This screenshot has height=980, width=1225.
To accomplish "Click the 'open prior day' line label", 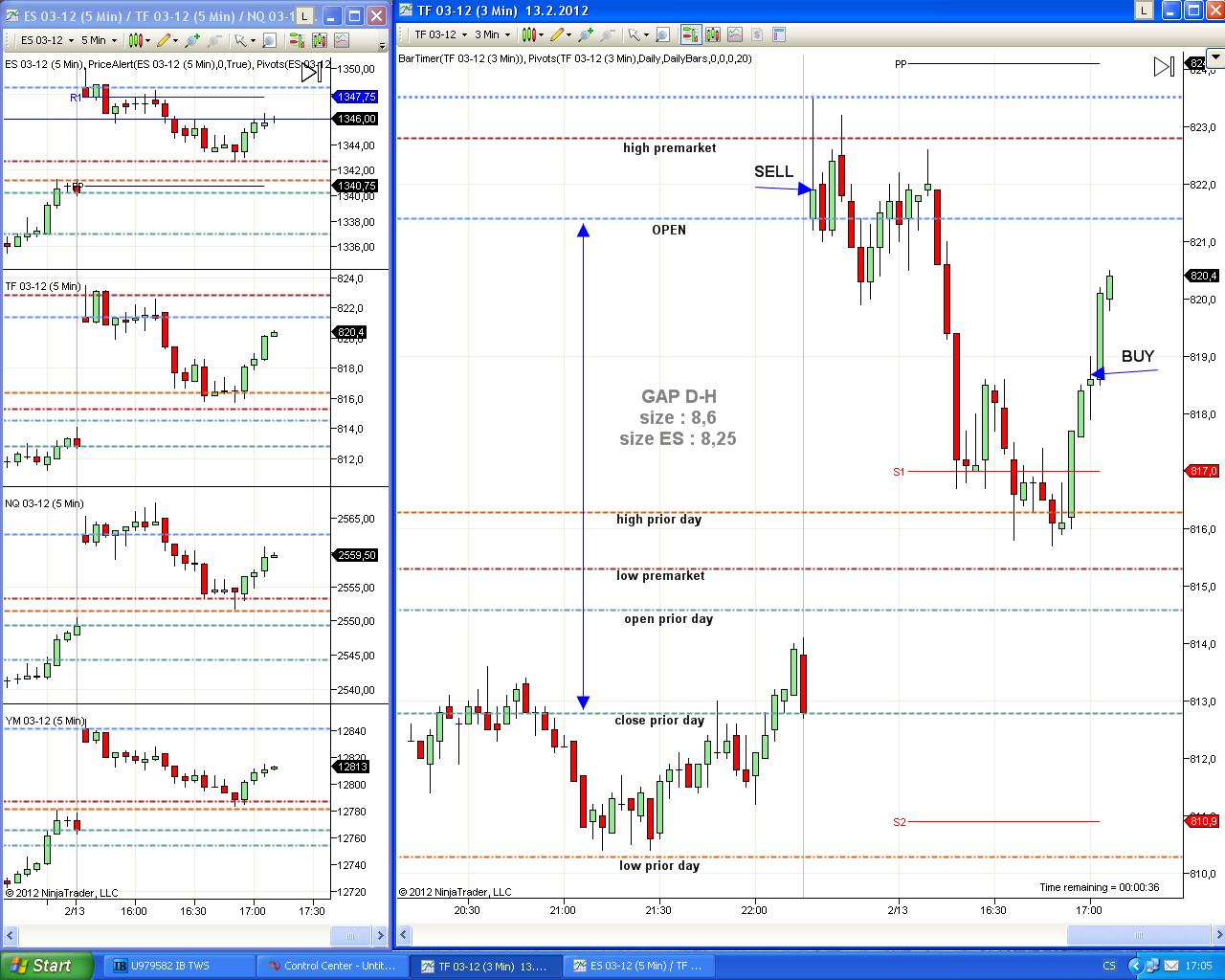I will coord(669,618).
